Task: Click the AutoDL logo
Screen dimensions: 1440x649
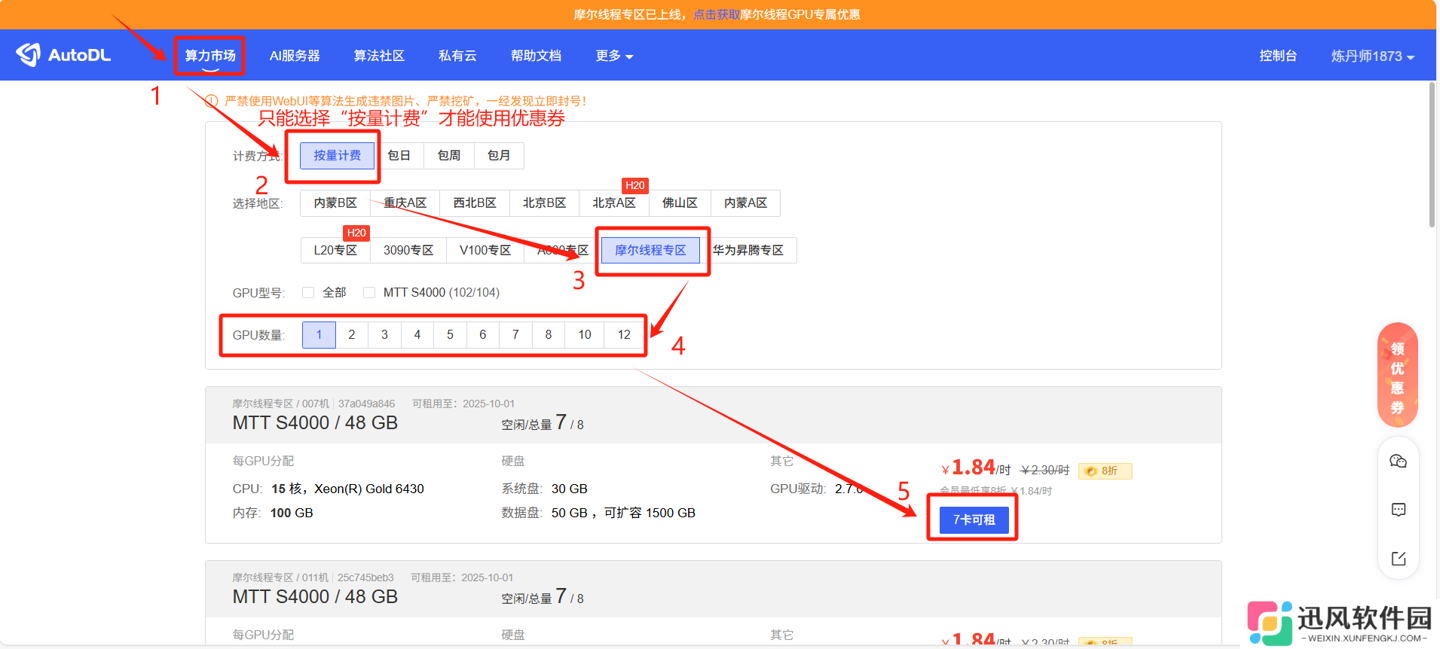Action: pos(64,55)
